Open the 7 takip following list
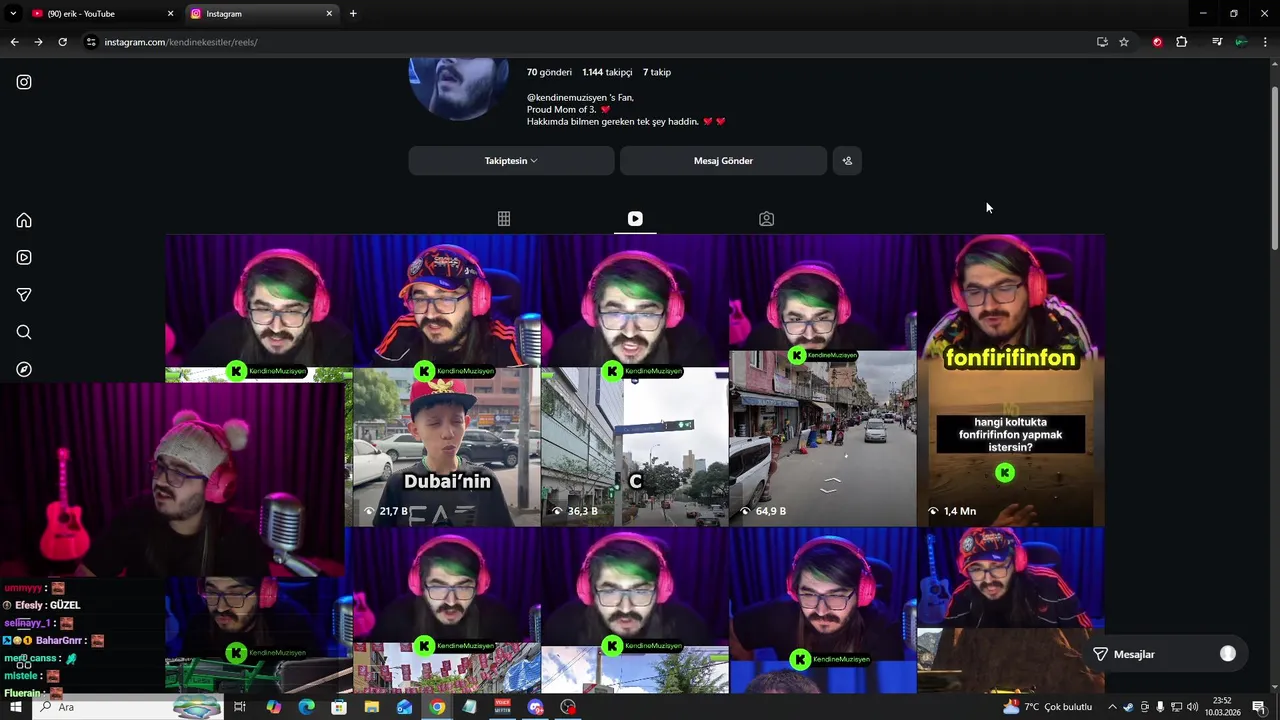The image size is (1280, 720). pos(657,72)
